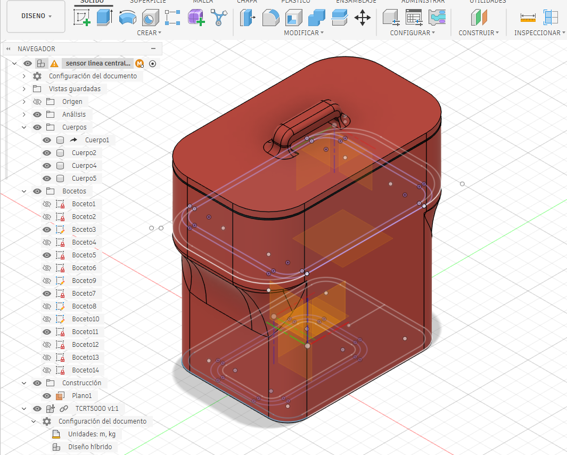The image size is (567, 455).
Task: Open the CONFIGURAR dropdown menu
Action: (412, 33)
